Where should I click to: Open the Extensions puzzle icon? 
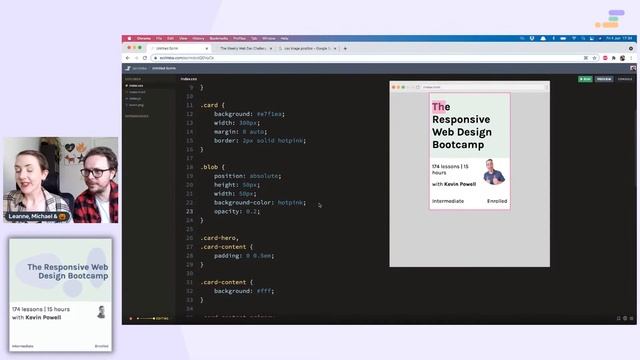[613, 58]
